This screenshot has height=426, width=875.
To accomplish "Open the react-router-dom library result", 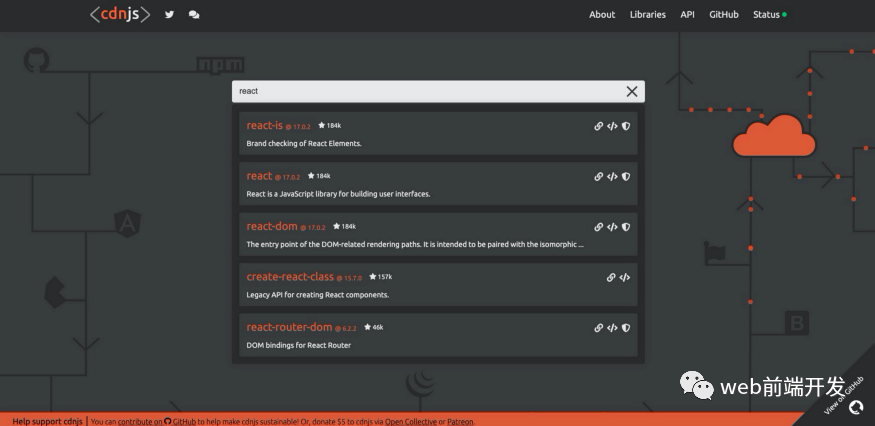I will pyautogui.click(x=290, y=327).
